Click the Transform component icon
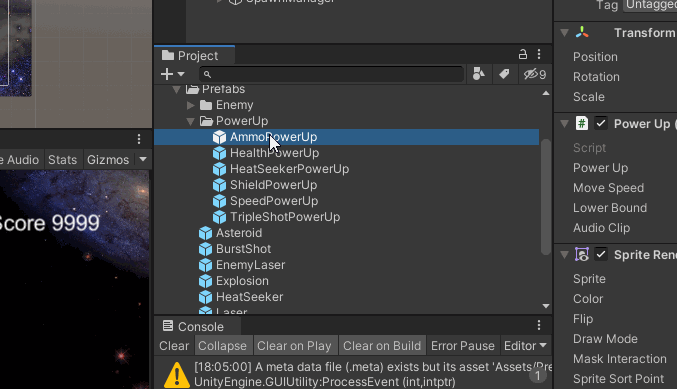Image resolution: width=677 pixels, height=389 pixels. 582,32
